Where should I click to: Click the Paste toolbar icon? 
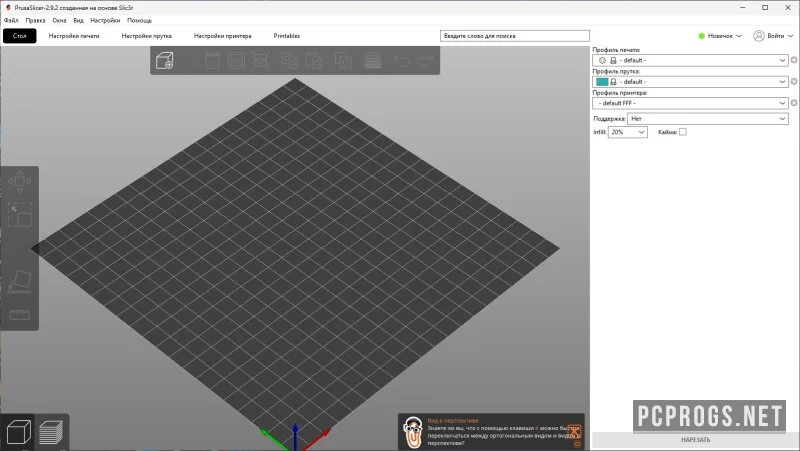click(x=314, y=60)
